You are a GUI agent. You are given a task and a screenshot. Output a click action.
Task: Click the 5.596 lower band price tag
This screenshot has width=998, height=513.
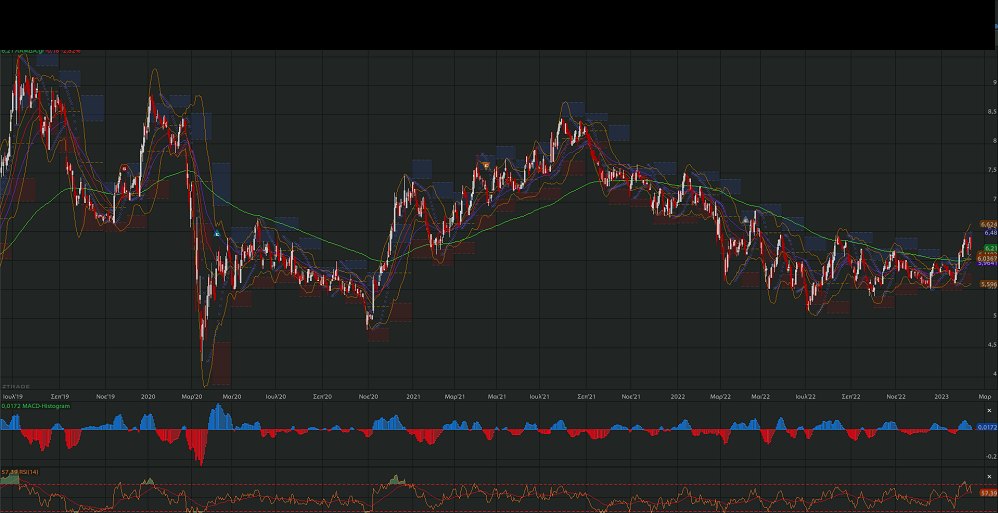pos(989,284)
